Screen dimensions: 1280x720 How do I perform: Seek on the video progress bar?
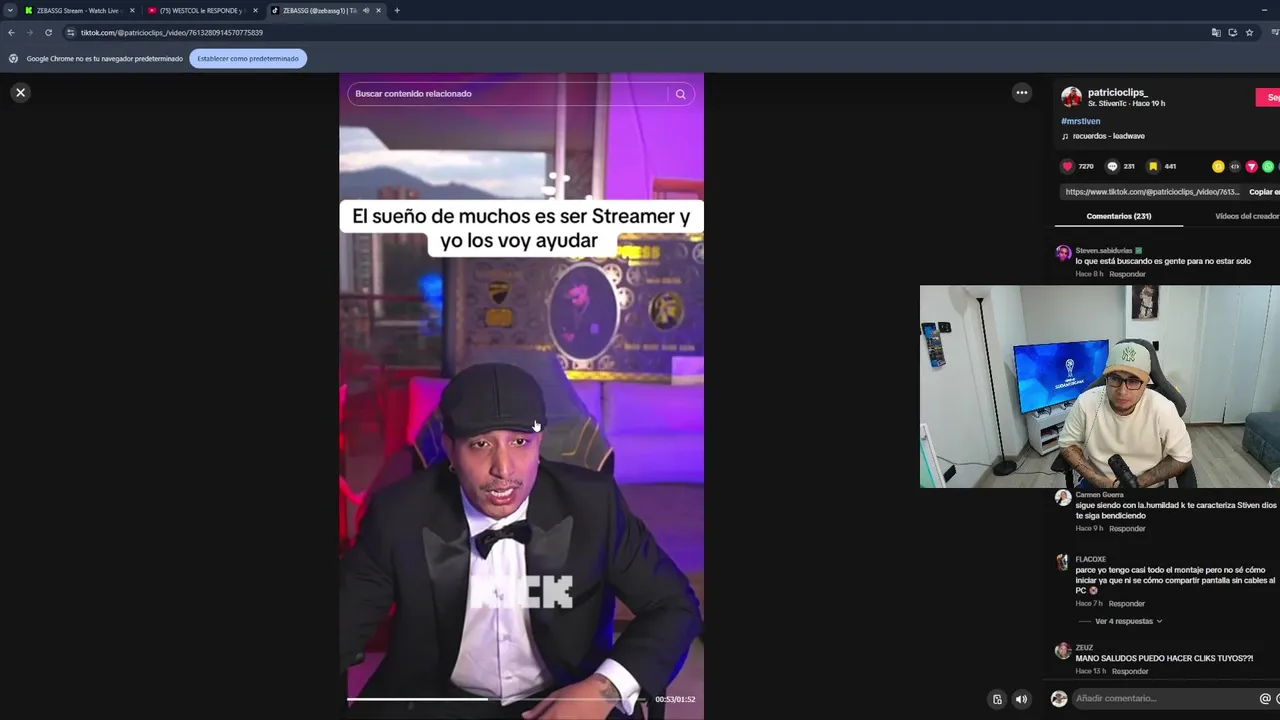point(497,699)
